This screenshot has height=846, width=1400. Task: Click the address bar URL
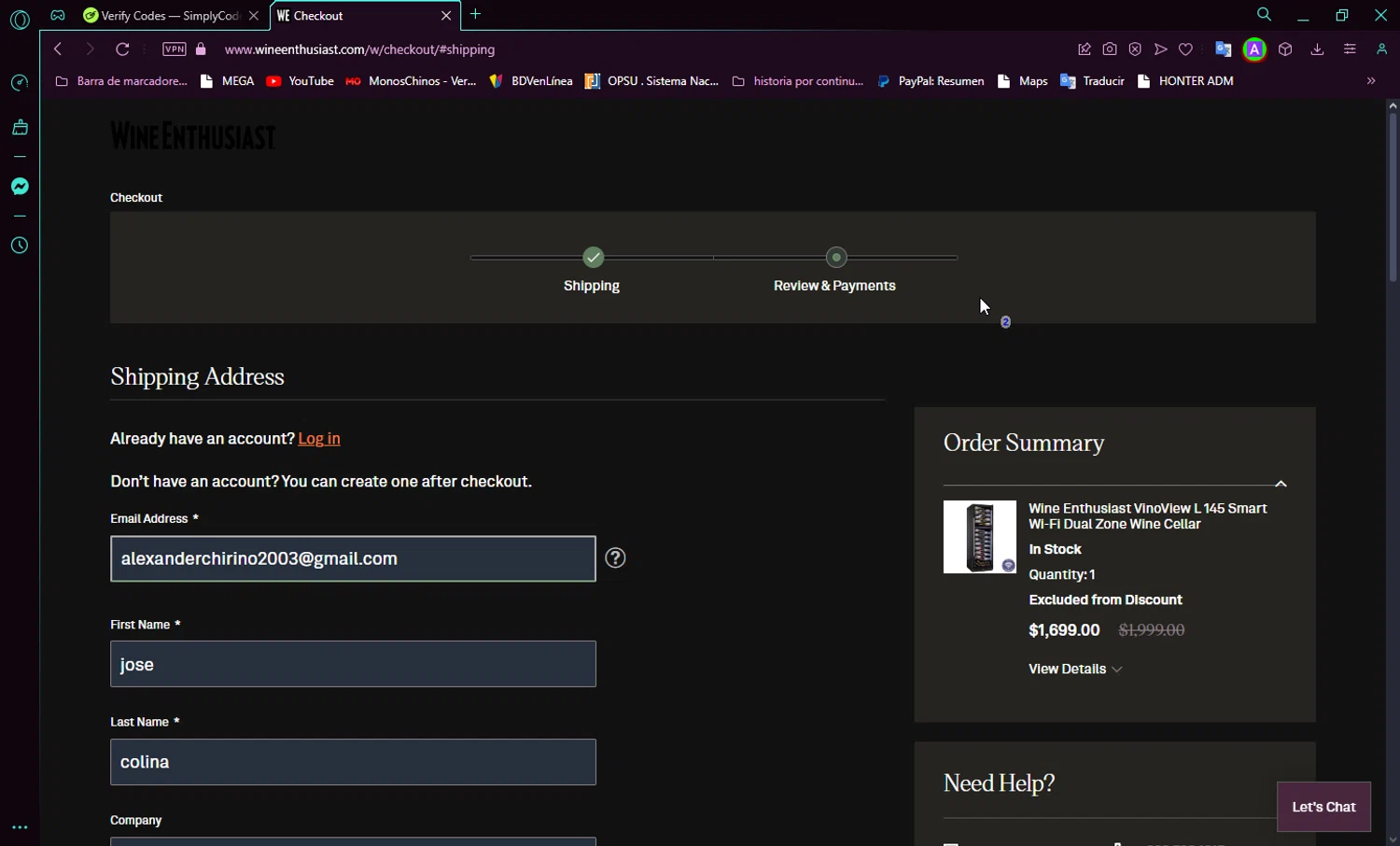359,49
